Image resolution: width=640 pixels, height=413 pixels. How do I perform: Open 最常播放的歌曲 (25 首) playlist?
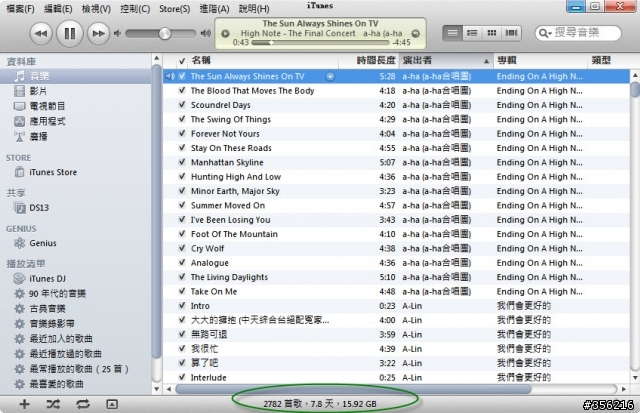(x=76, y=369)
